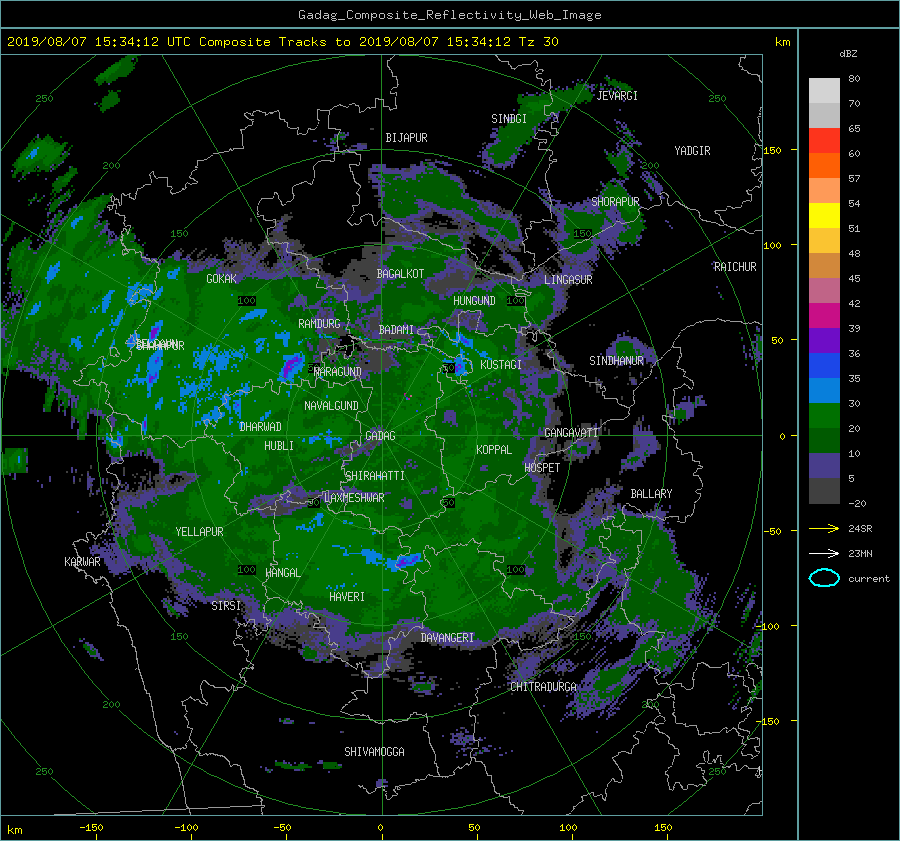Screen dimensions: 900x841
Task: Click the 24SR yellow arrow legend icon
Action: point(824,528)
